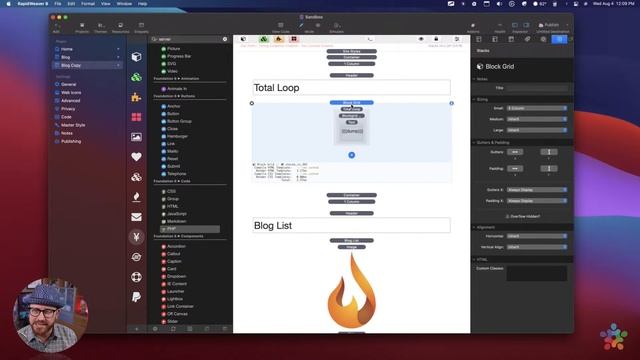The width and height of the screenshot is (640, 360).
Task: Click the Publish button in toolbar
Action: pos(549,25)
